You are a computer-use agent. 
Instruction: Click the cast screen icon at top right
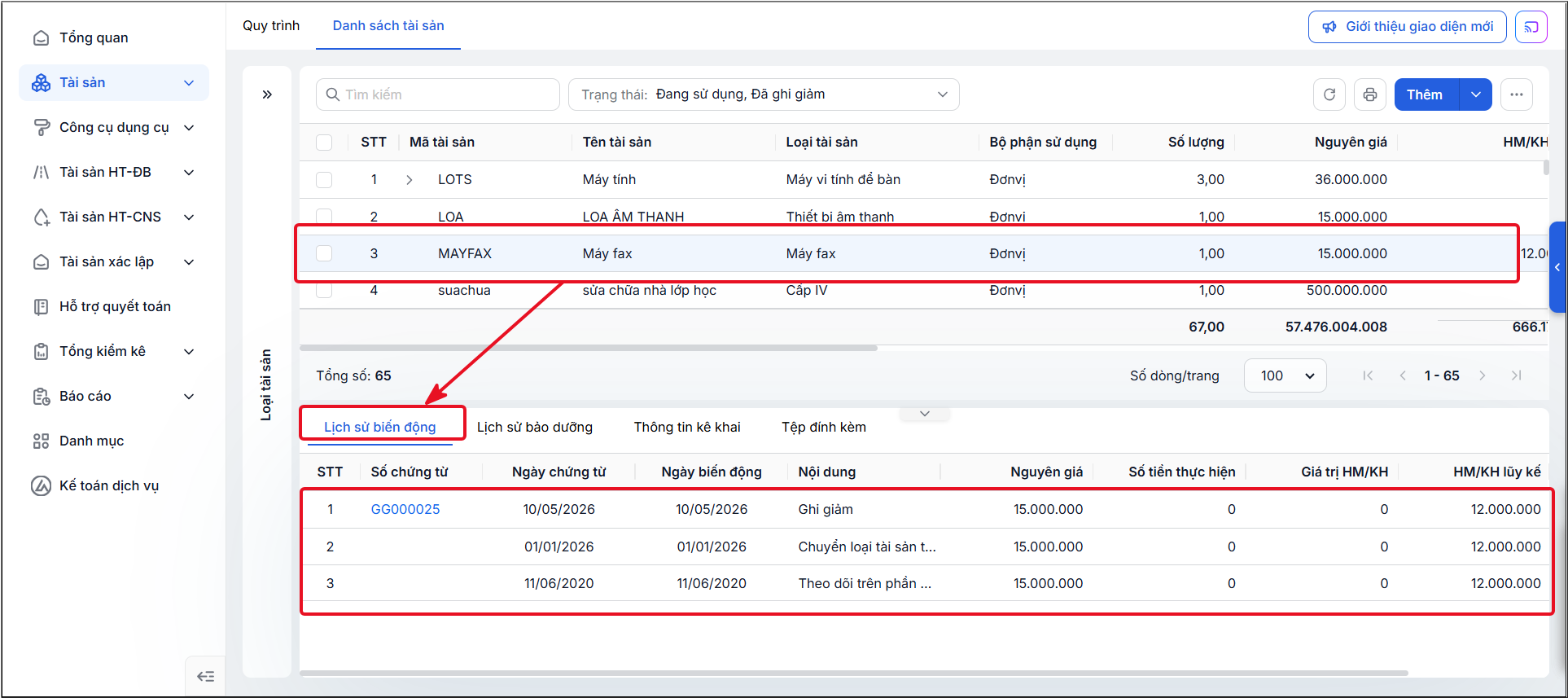point(1531,27)
